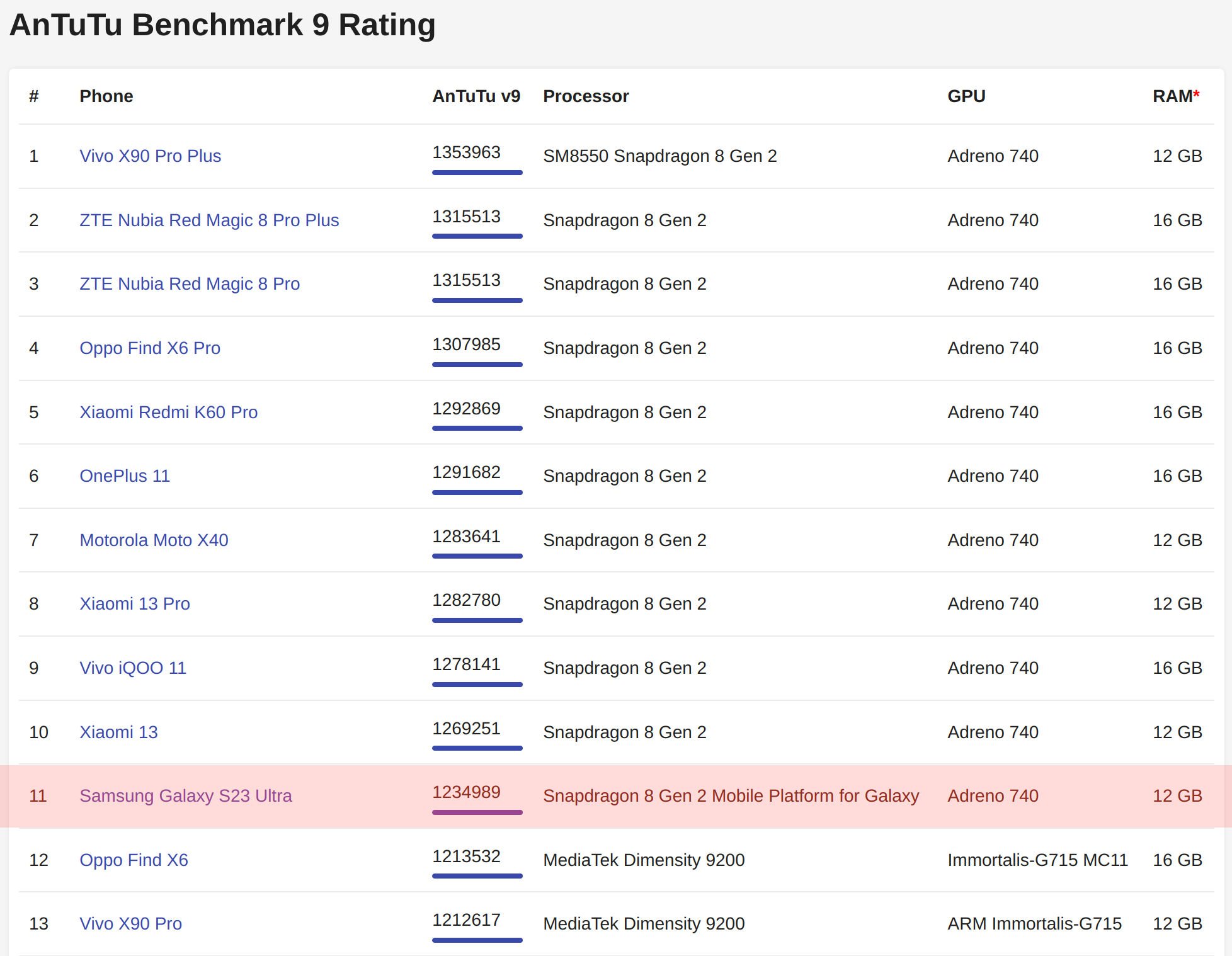The height and width of the screenshot is (956, 1232).
Task: Select the score 1292869
Action: pos(466,409)
